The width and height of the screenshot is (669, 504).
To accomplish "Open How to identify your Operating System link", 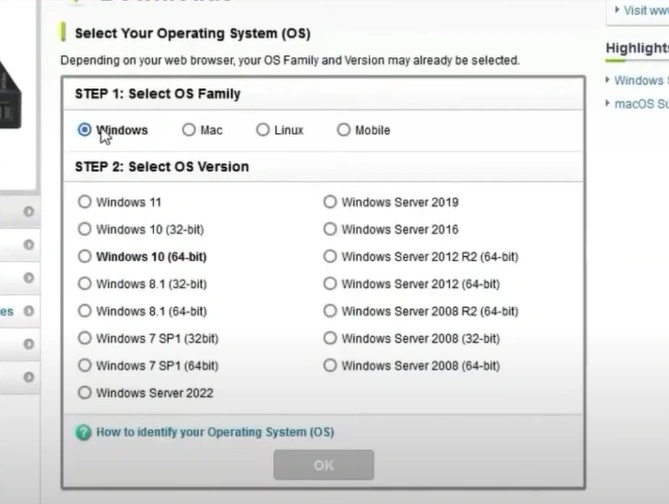I will 215,432.
